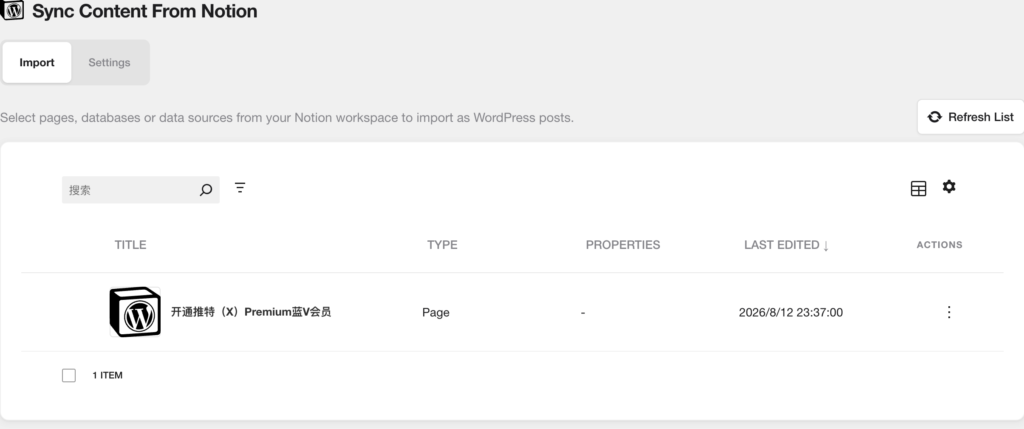Click the Page type cell
Screen dimensions: 1024x429
(436, 313)
